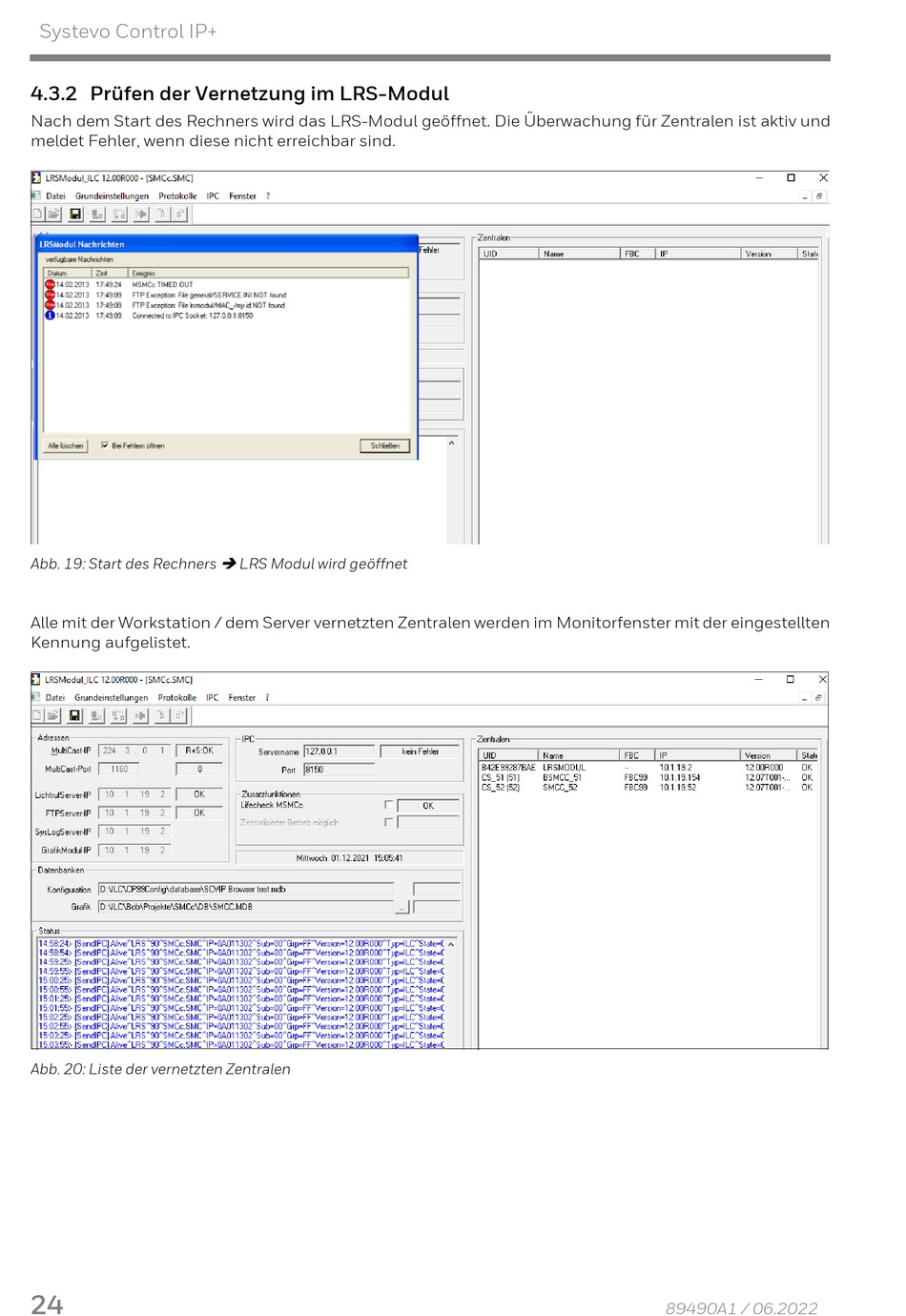Select the SMCC_52 row in the Zentralen list
Image resolution: width=906 pixels, height=1316 pixels.
649,787
